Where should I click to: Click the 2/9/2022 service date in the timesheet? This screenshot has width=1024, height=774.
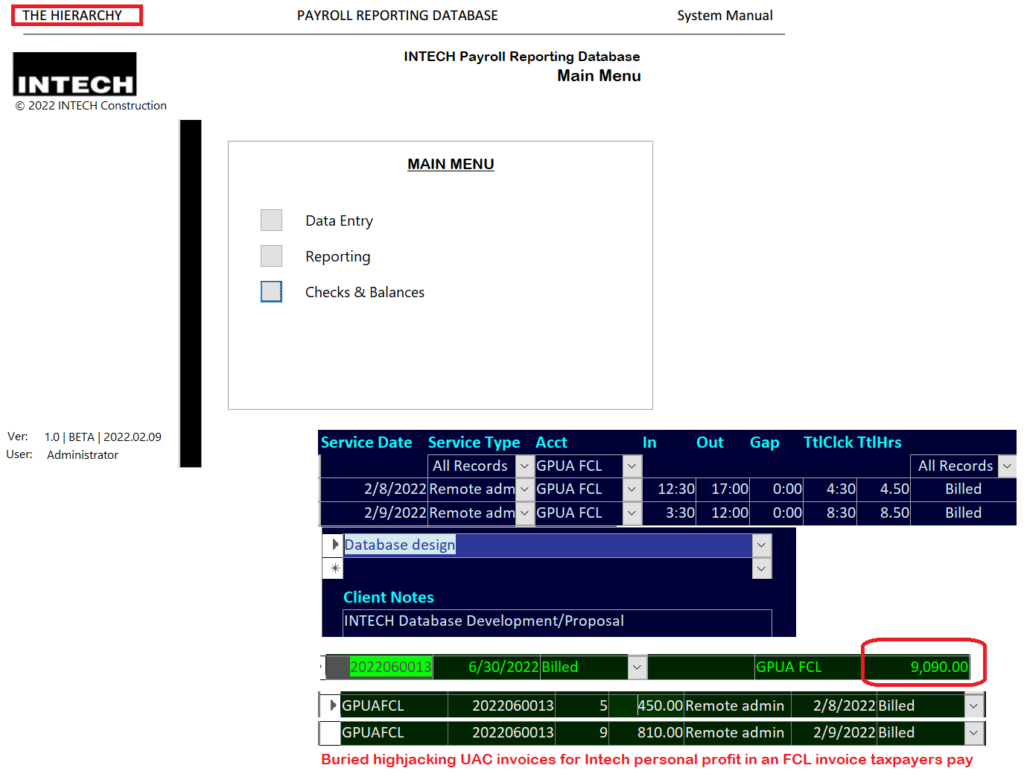pyautogui.click(x=374, y=513)
